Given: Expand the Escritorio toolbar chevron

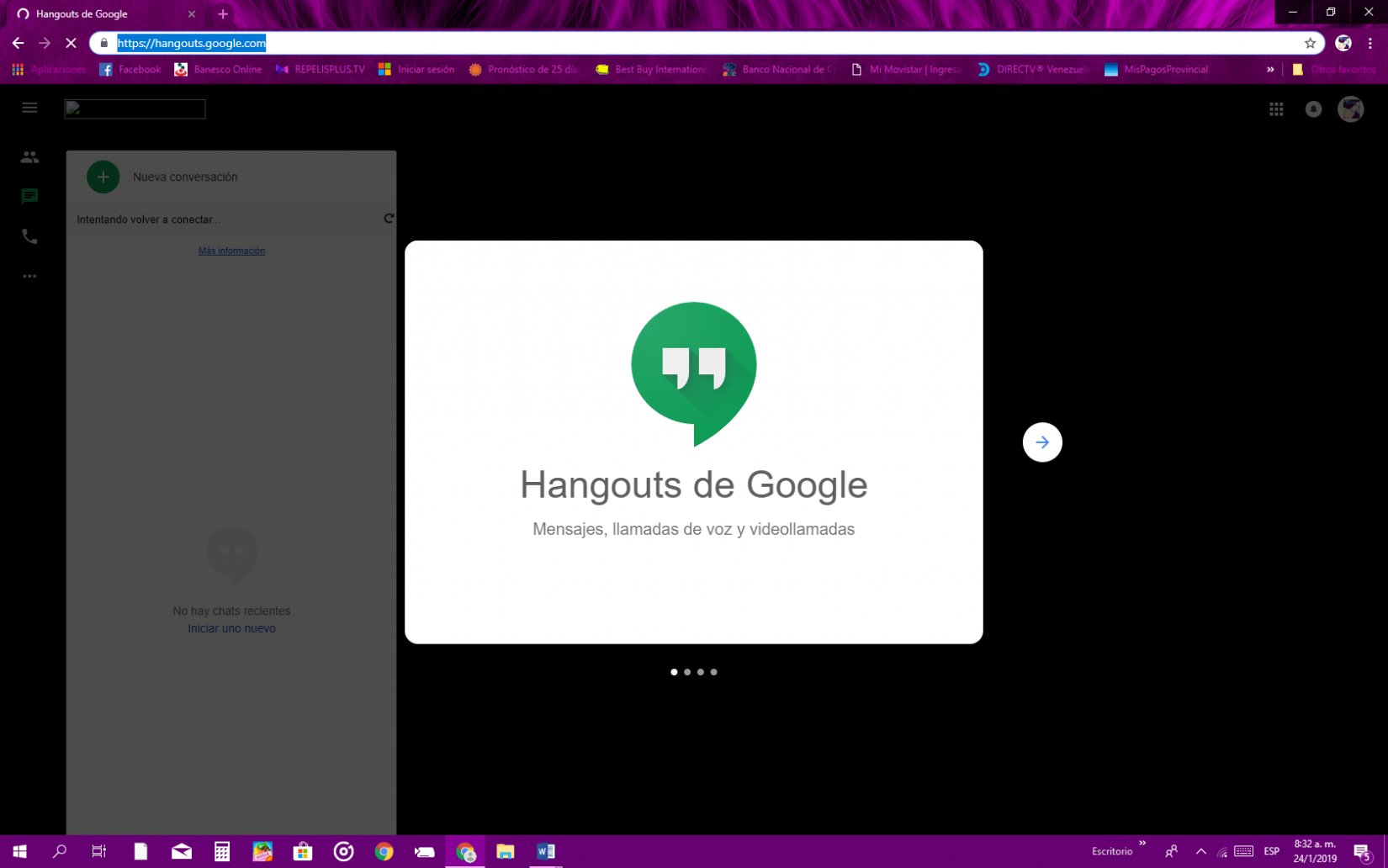Looking at the screenshot, I should [1142, 844].
